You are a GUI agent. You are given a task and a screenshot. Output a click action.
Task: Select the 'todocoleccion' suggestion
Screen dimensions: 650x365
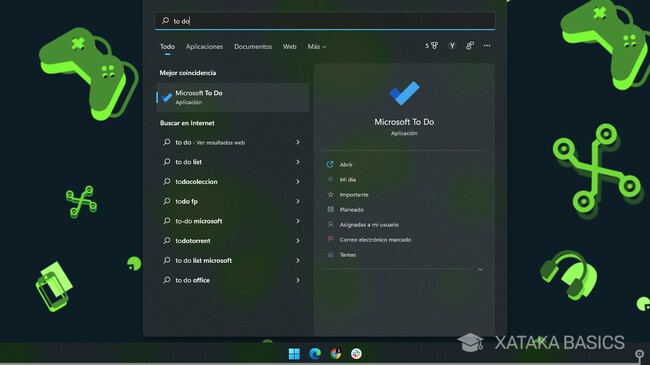click(x=196, y=182)
